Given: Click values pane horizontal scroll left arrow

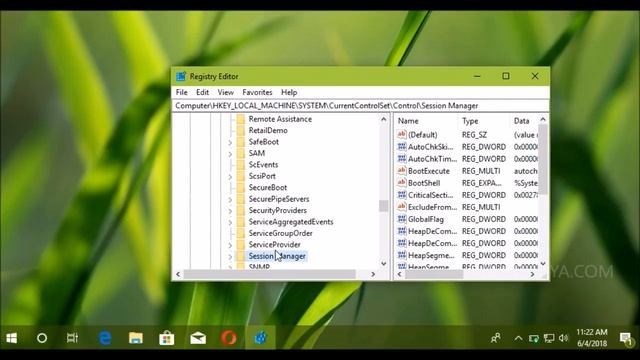Looking at the screenshot, I should (x=400, y=274).
